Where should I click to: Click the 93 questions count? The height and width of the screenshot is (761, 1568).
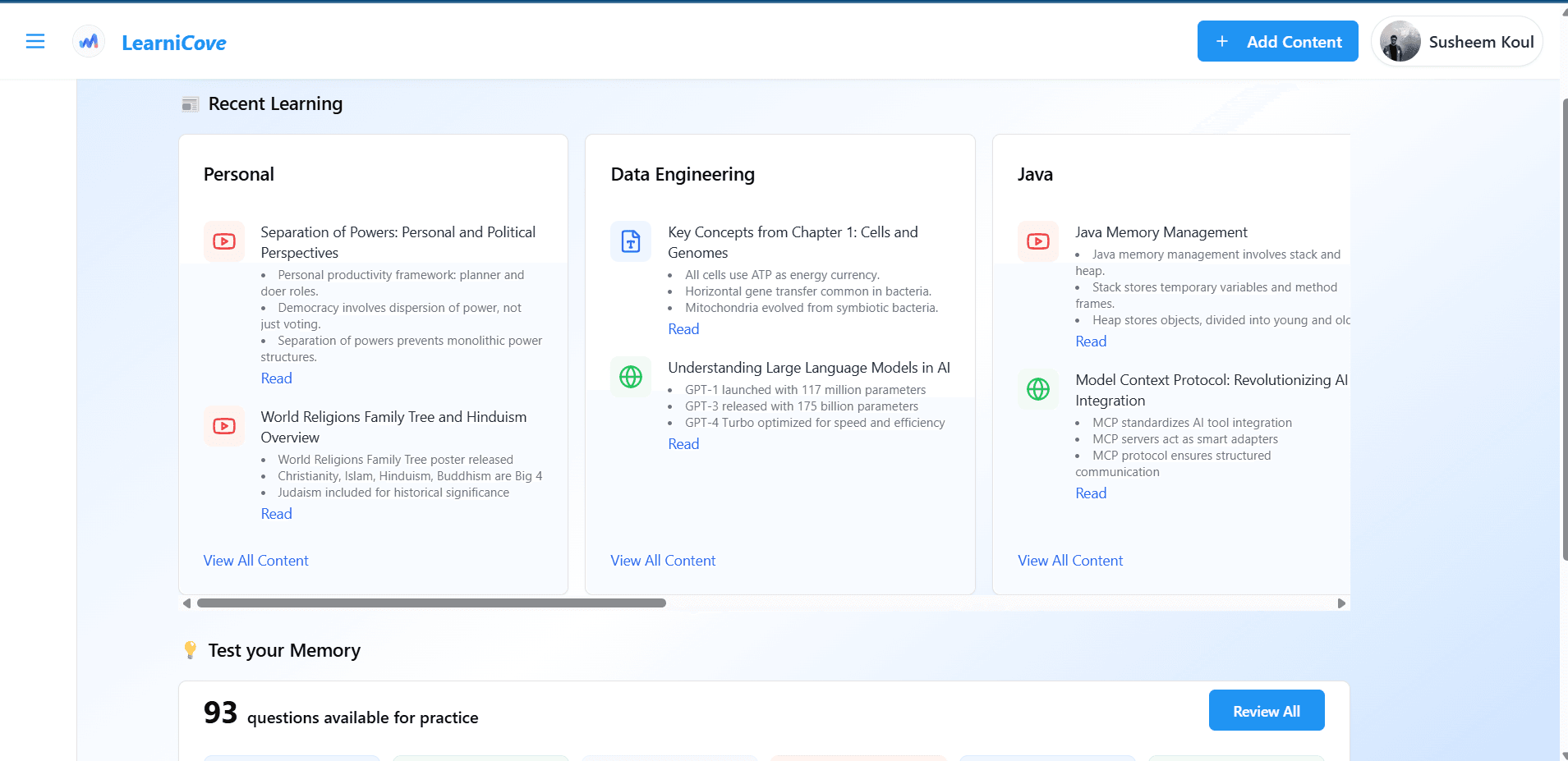pyautogui.click(x=220, y=713)
